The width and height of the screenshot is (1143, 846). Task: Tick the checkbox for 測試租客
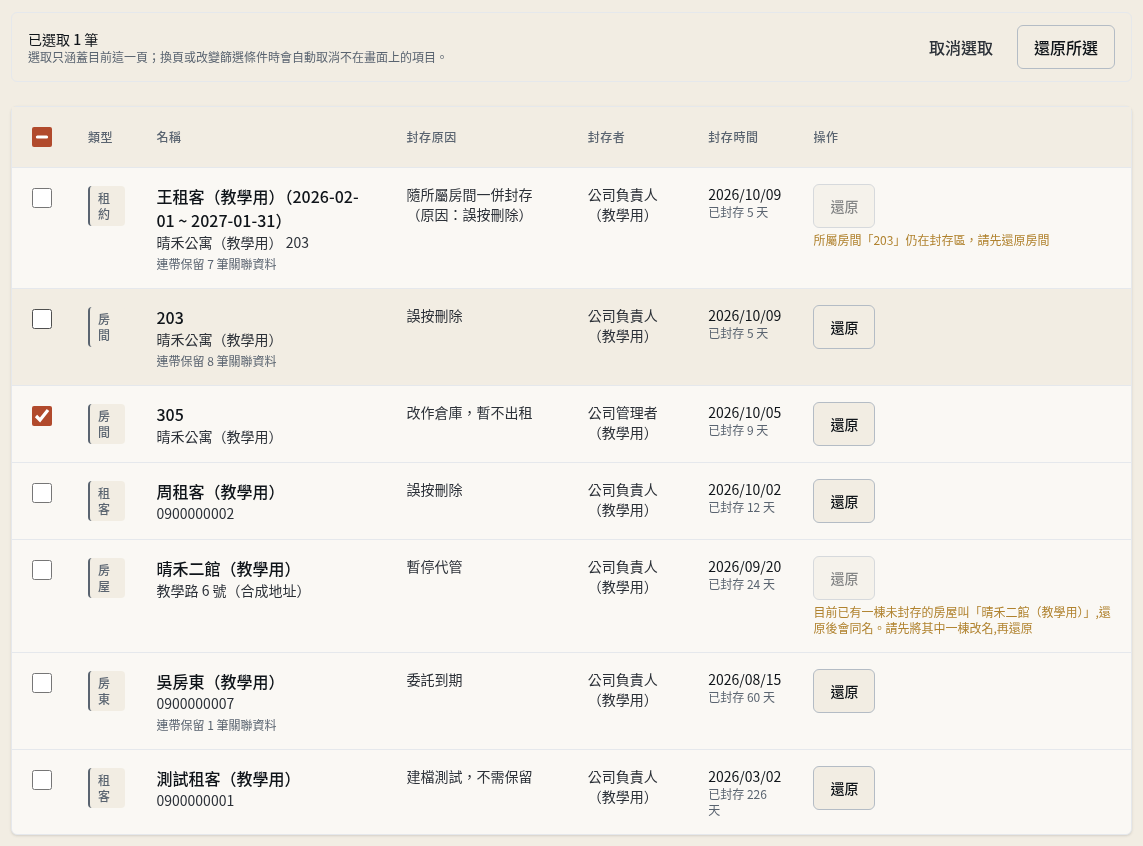[42, 780]
